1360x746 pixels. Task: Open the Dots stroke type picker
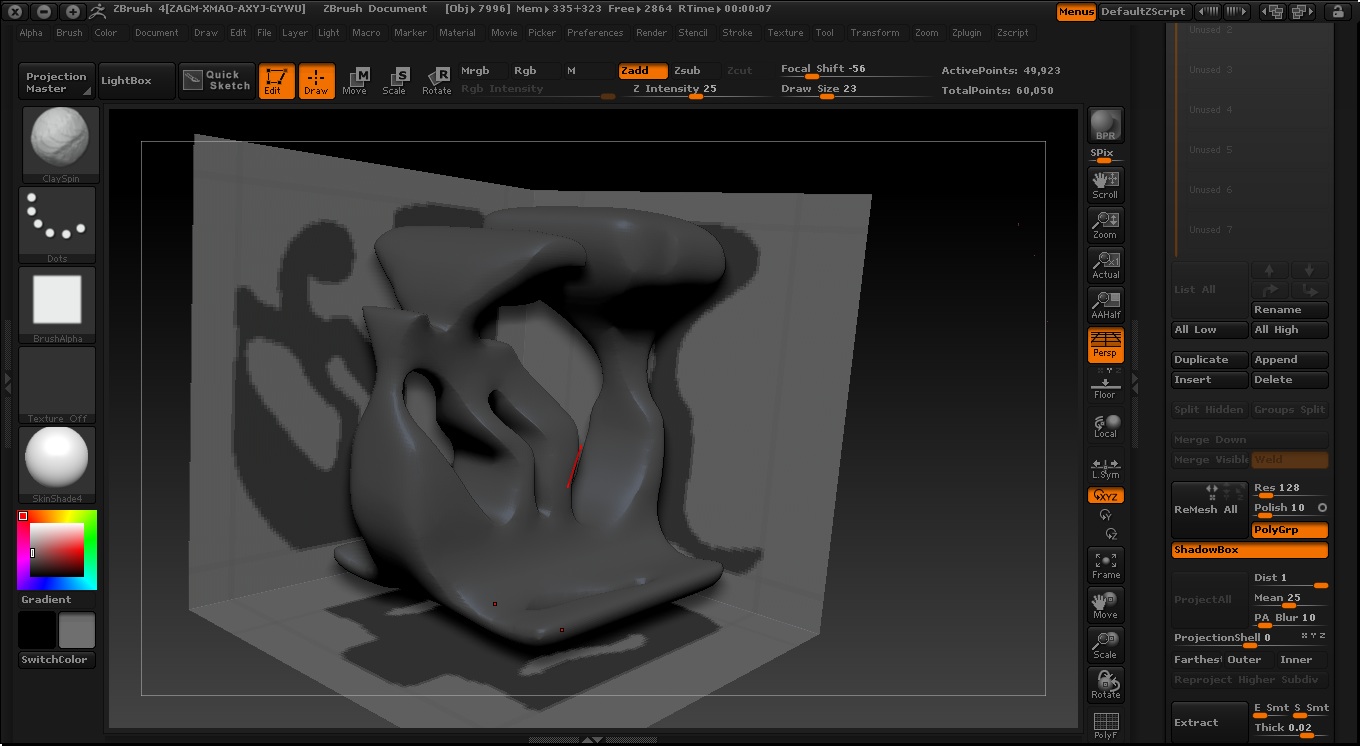[57, 224]
